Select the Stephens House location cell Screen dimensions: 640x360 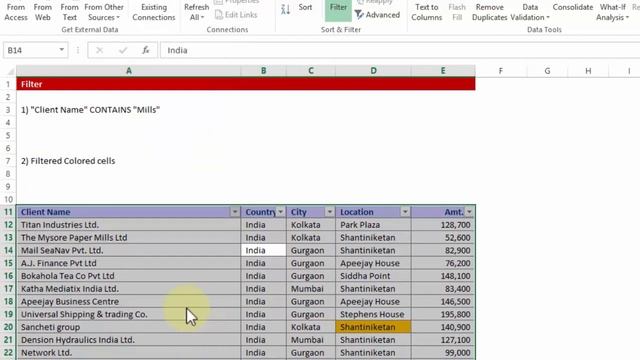pos(373,314)
